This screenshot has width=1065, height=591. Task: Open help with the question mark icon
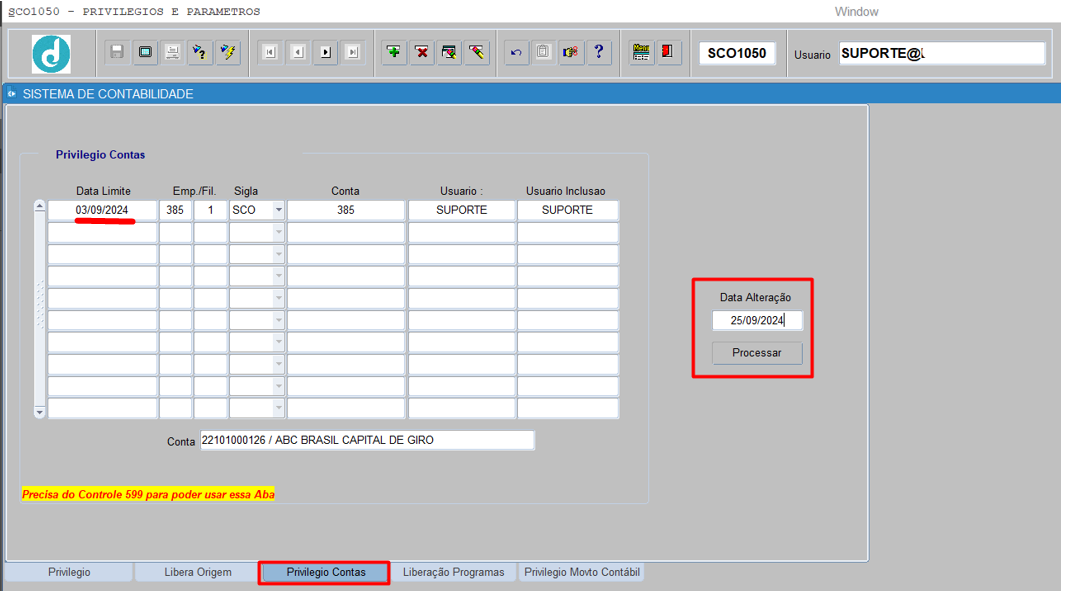point(598,52)
